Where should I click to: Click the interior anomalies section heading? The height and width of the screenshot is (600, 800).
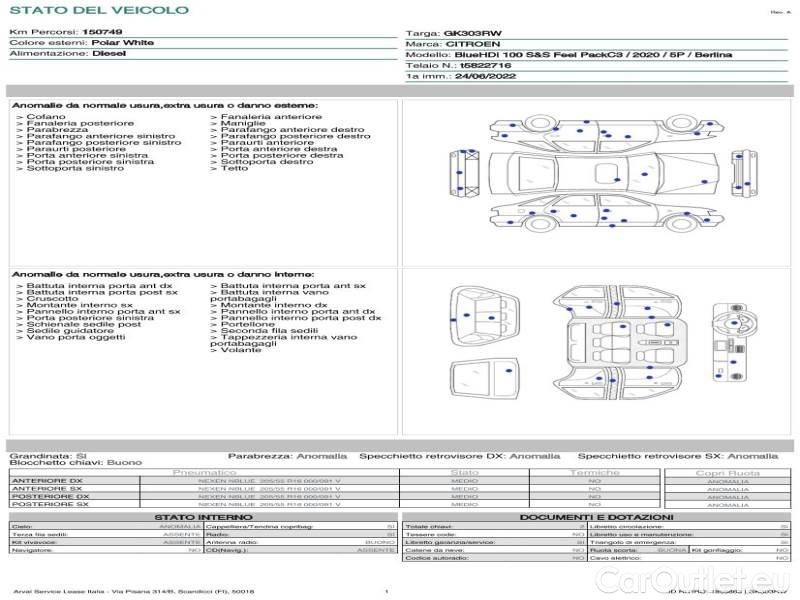(163, 274)
